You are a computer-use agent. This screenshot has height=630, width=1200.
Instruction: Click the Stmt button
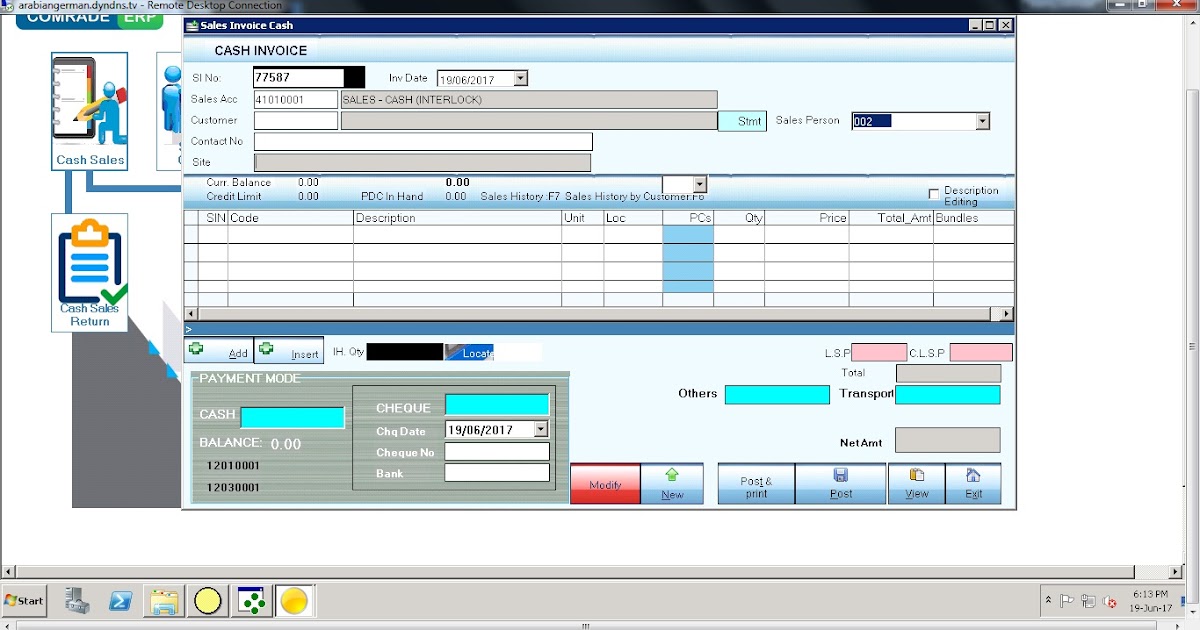click(x=741, y=120)
